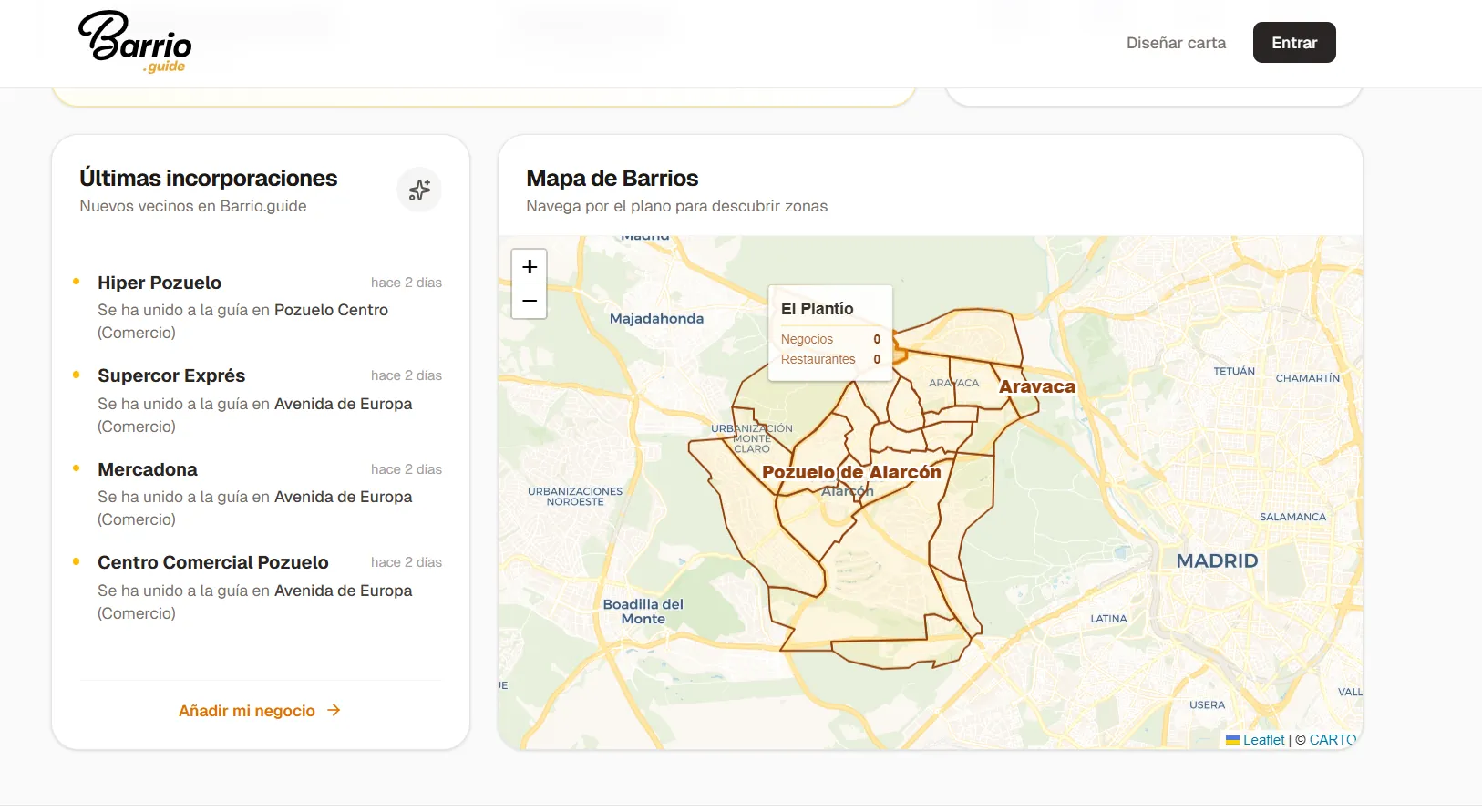Screen dimensions: 1482x812
Task: Open the Centro Comercial Pozuelo listing
Action: click(213, 562)
